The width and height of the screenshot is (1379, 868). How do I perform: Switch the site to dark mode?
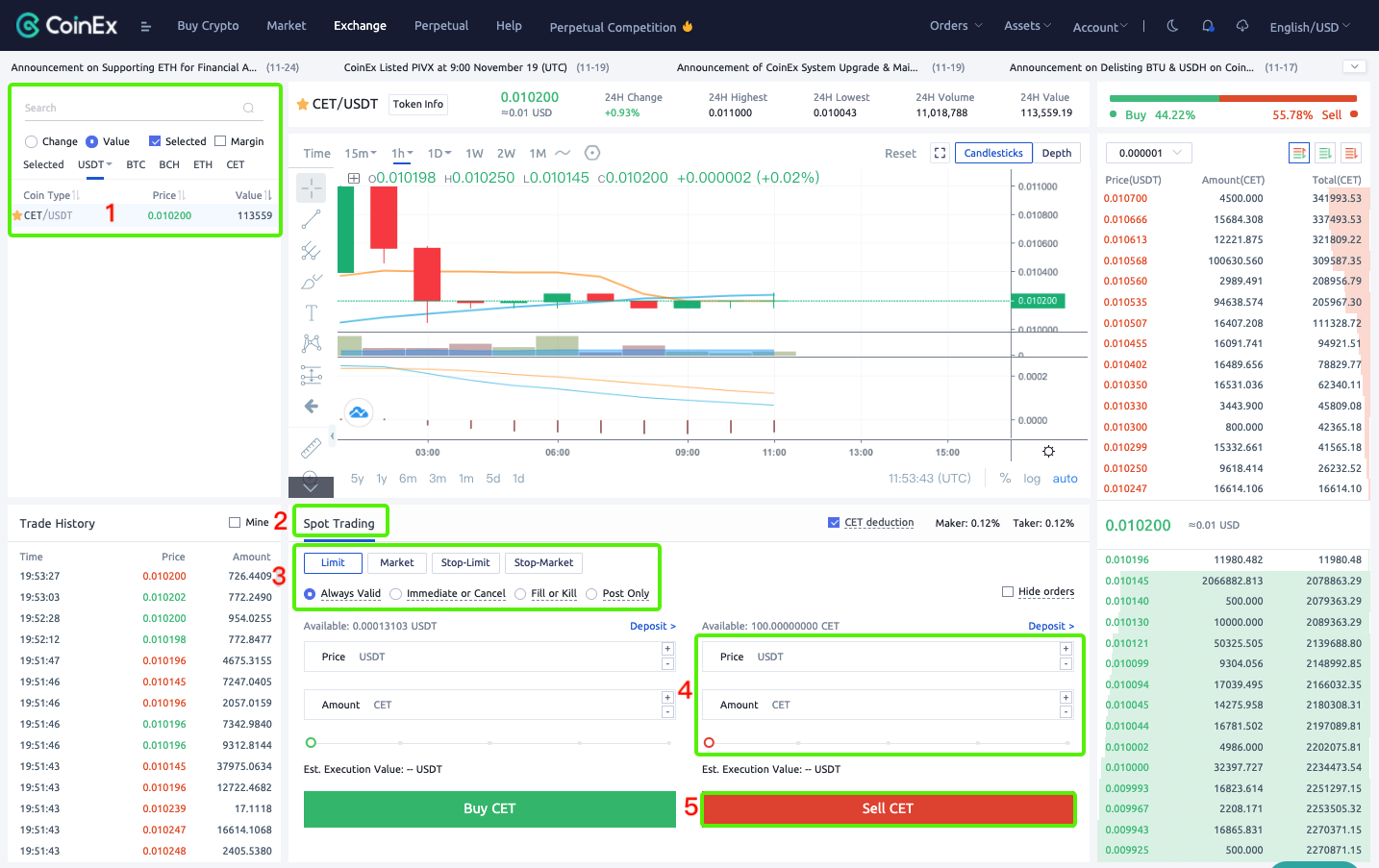[x=1171, y=25]
